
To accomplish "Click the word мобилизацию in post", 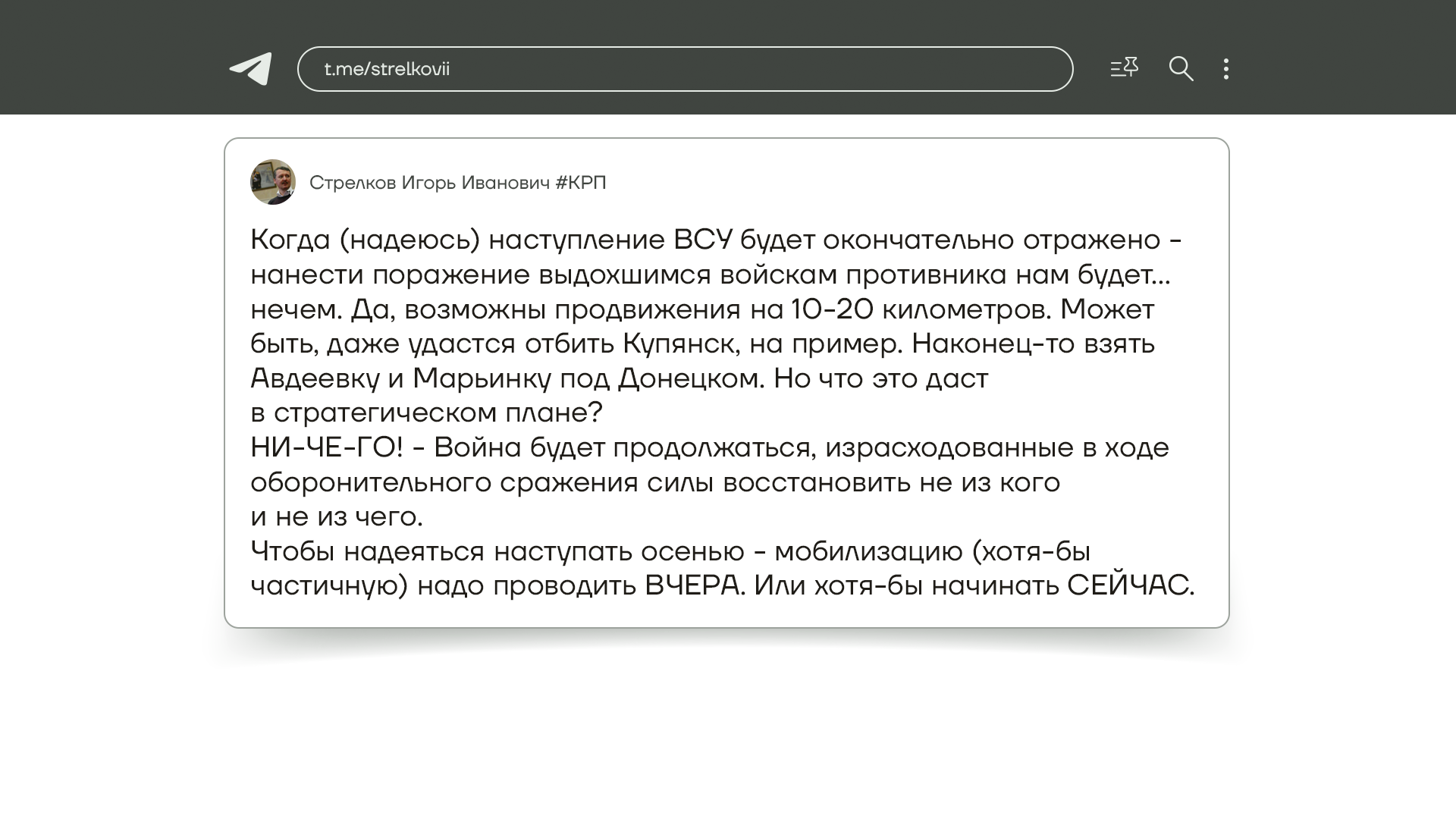I will click(868, 551).
